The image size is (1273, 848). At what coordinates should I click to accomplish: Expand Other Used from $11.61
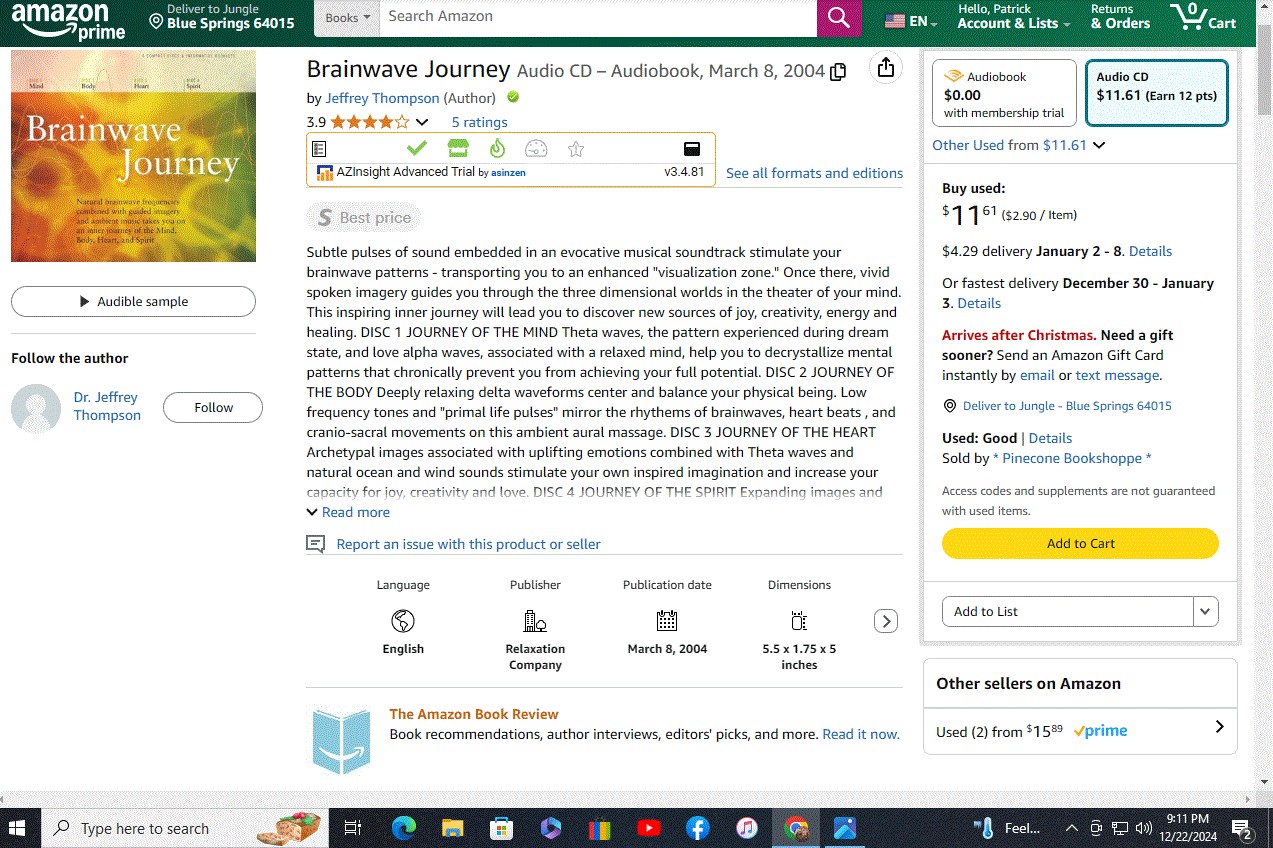[1018, 145]
